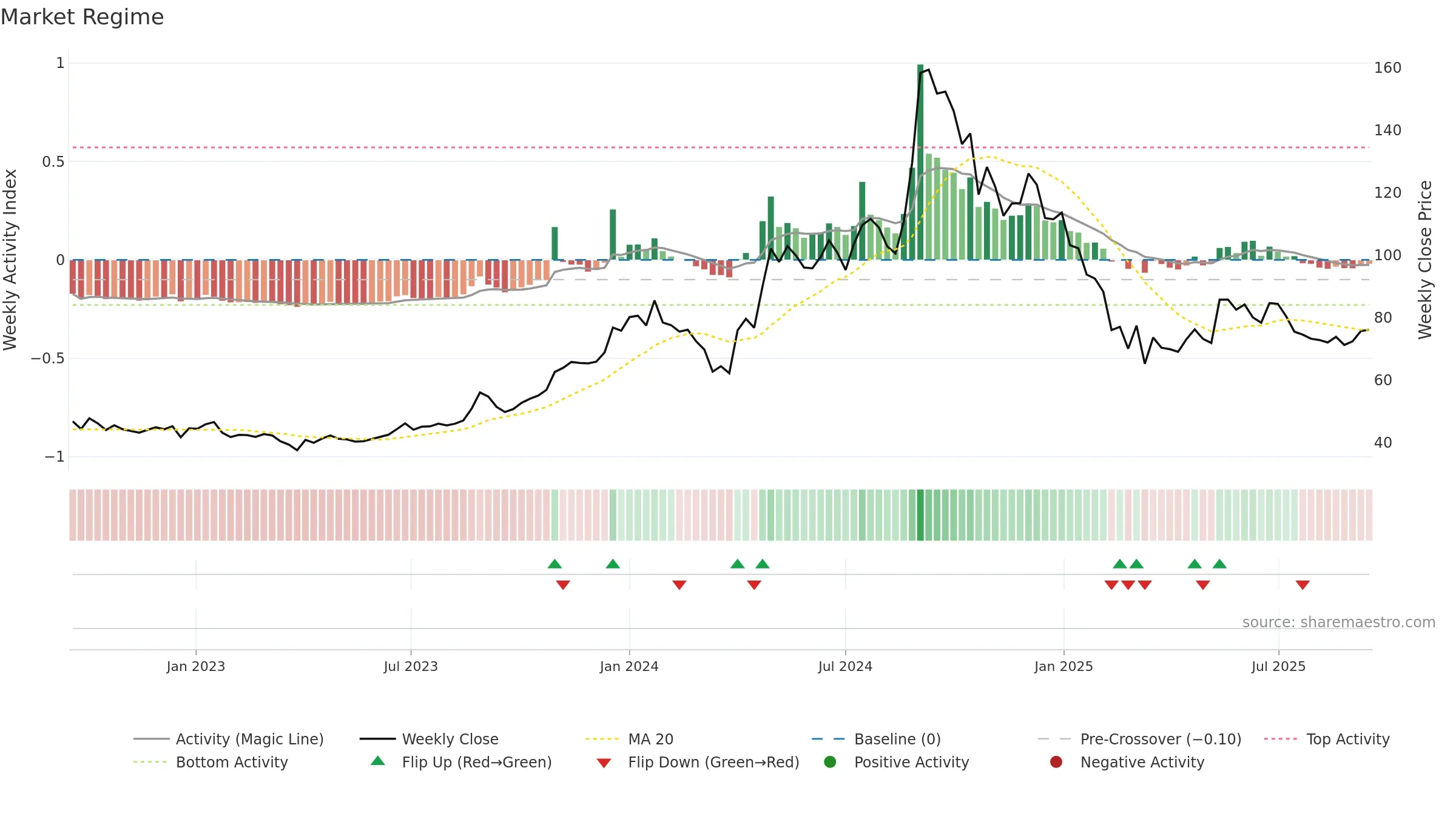Toggle Flip Up (Red→Green) legend entry
Screen dimensions: 1456x819
[461, 762]
